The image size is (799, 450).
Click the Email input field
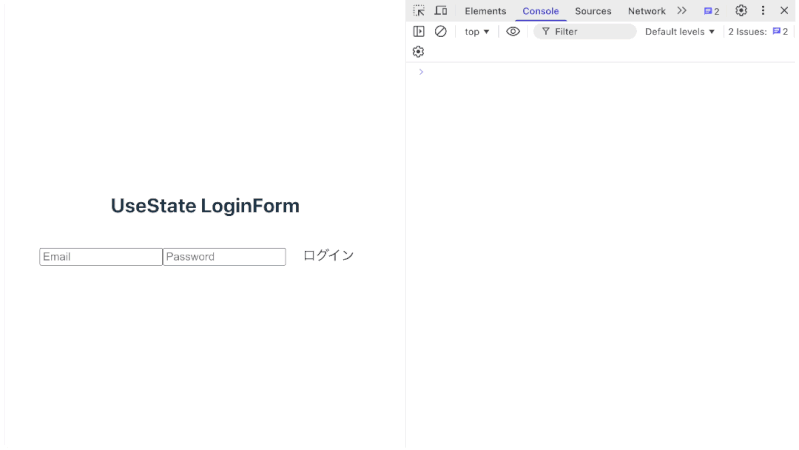100,257
